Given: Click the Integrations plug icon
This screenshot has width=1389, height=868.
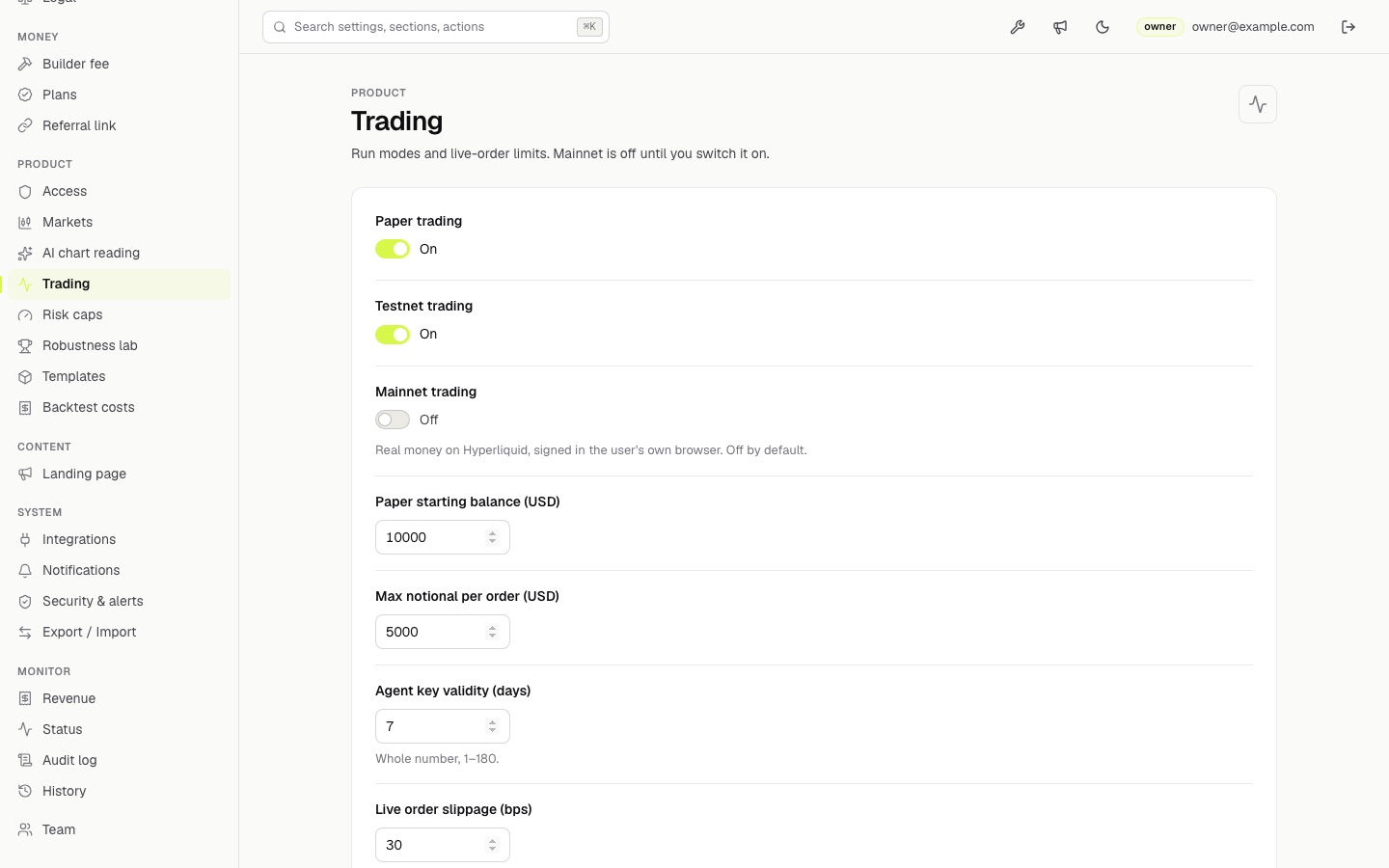Looking at the screenshot, I should 25,539.
